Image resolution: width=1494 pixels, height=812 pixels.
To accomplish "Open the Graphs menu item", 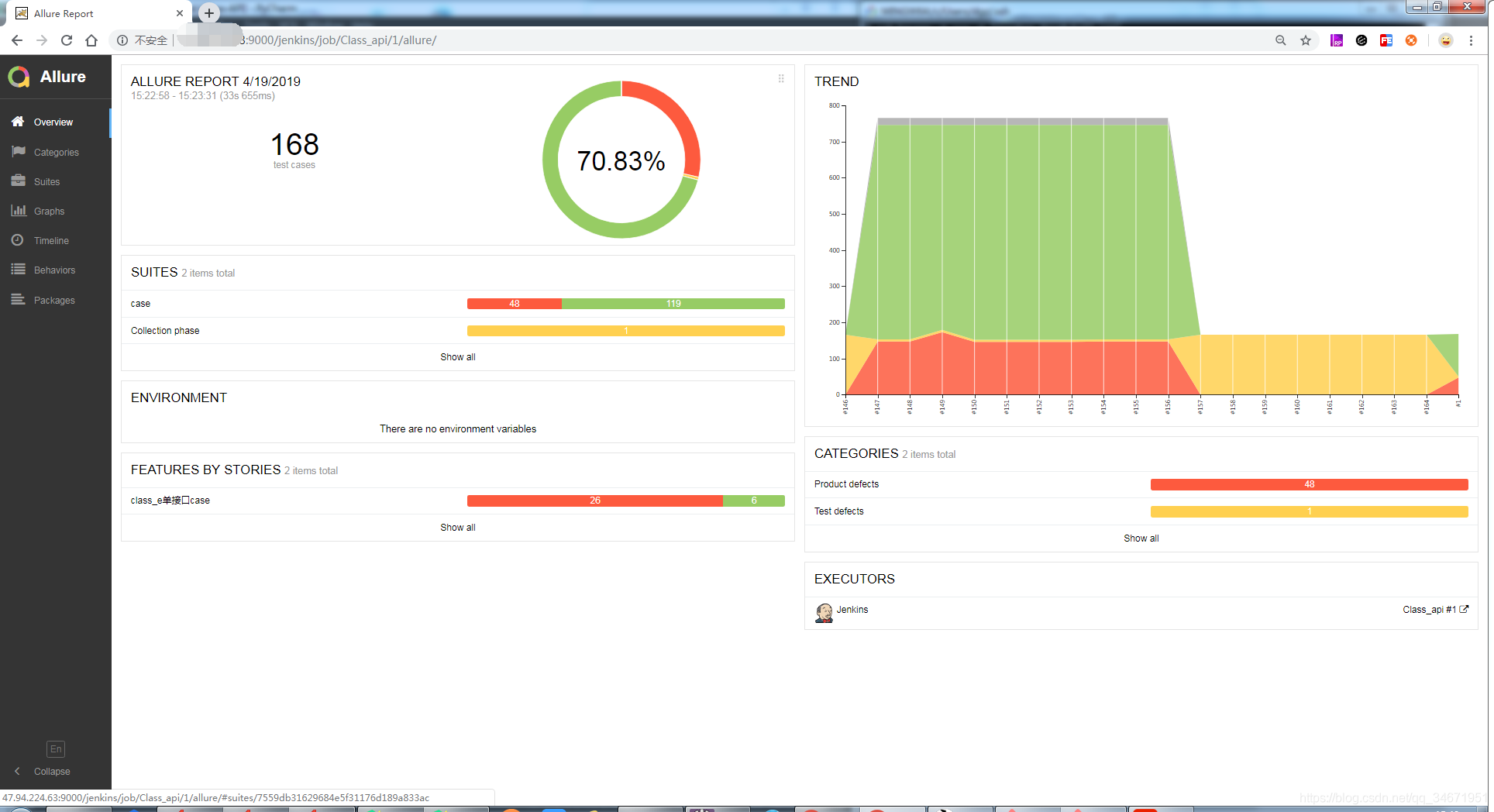I will point(56,211).
